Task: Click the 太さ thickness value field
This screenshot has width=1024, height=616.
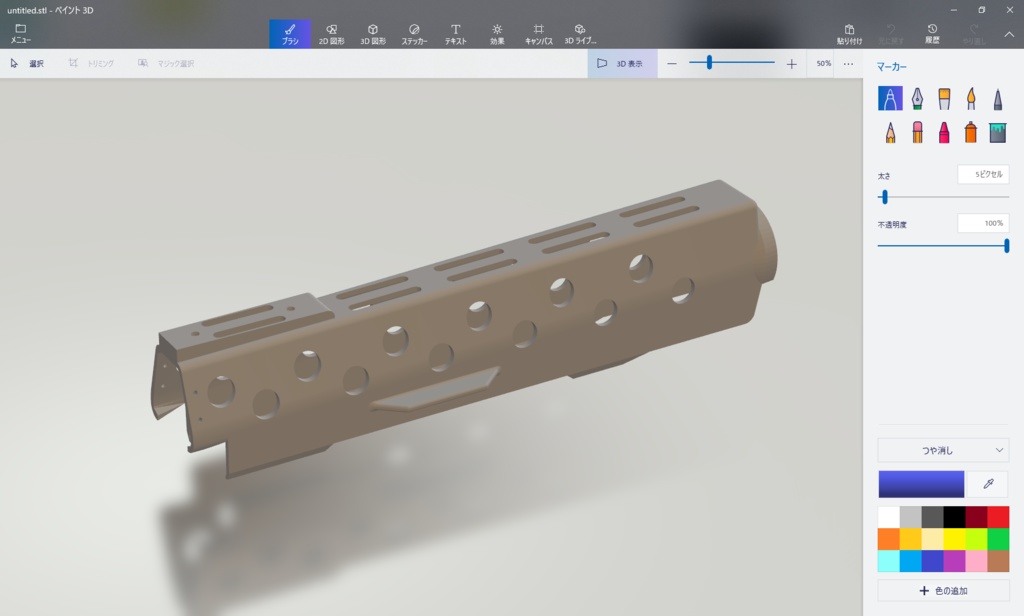Action: click(984, 174)
